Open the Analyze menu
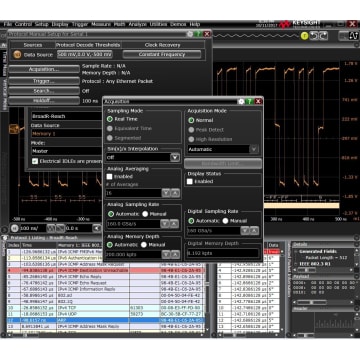The image size is (360, 360). [137, 24]
